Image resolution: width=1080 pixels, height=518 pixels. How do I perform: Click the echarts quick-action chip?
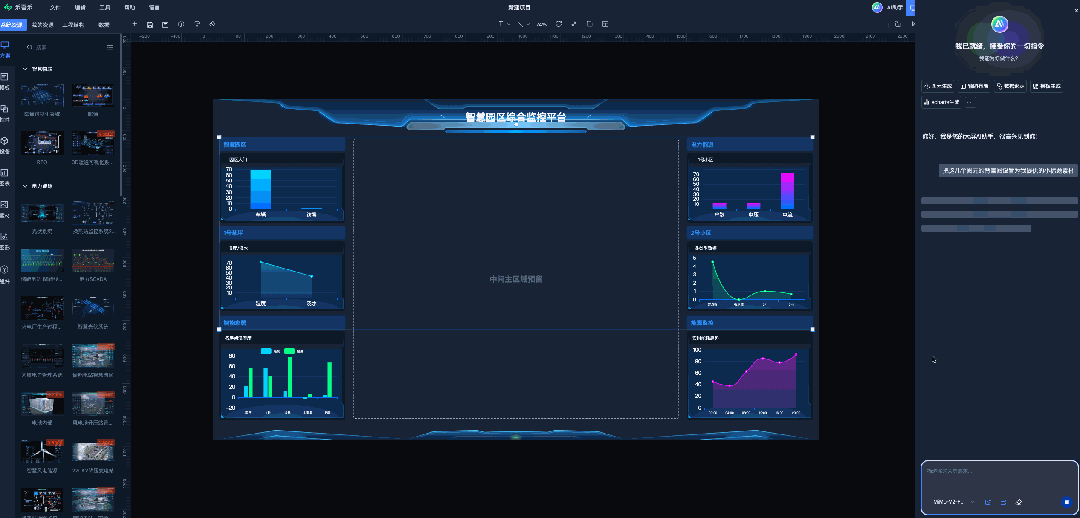[x=941, y=102]
